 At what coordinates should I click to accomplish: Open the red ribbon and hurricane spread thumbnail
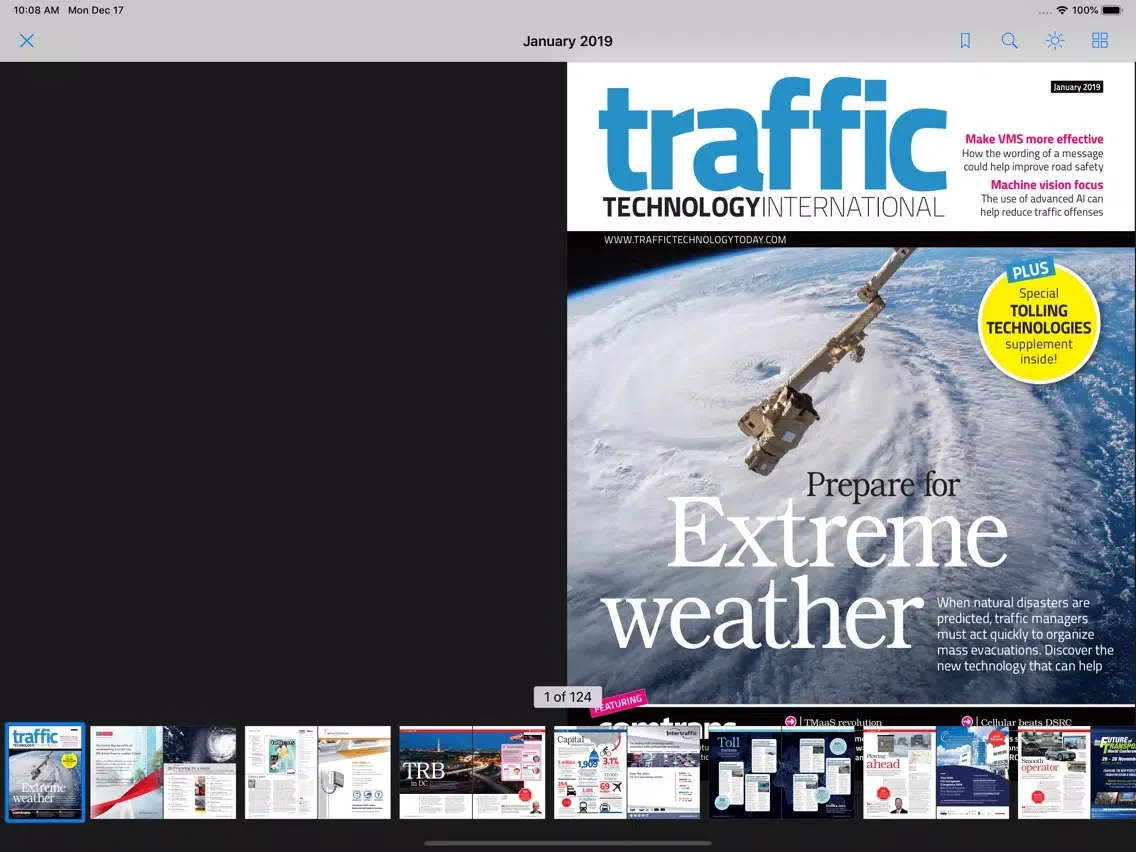tap(163, 772)
